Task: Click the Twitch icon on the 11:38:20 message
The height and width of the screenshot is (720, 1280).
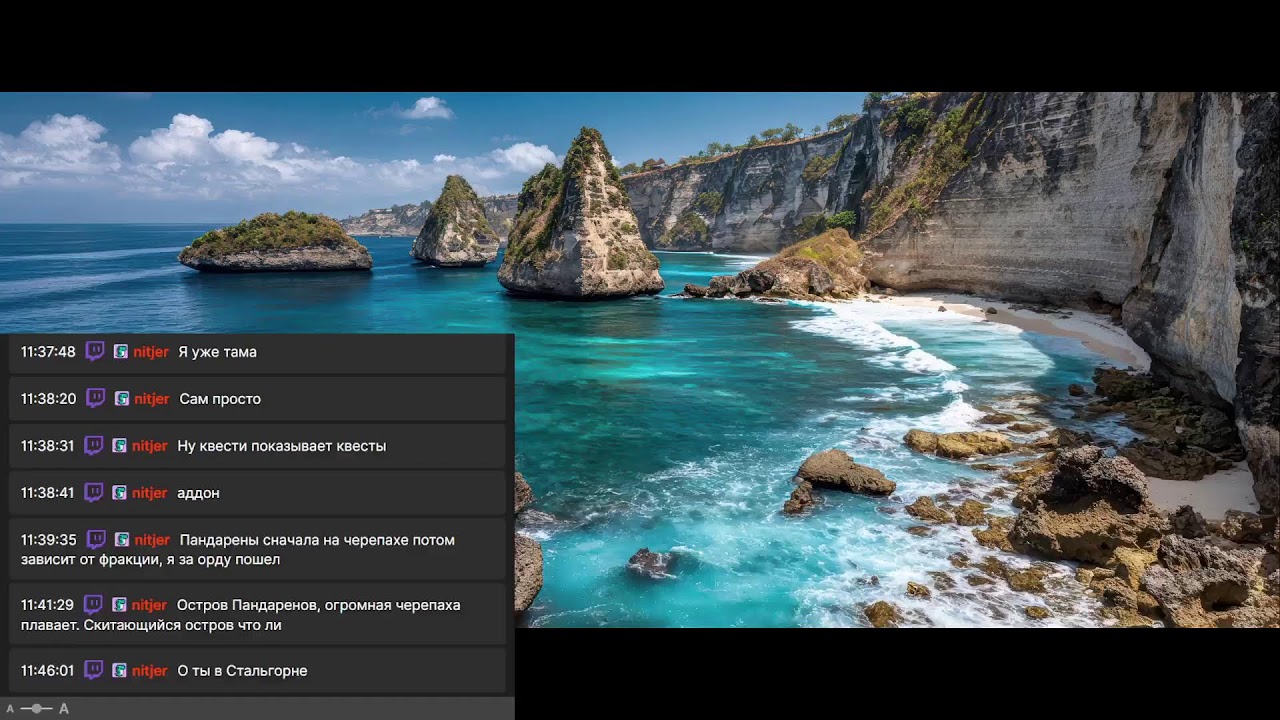Action: tap(96, 398)
